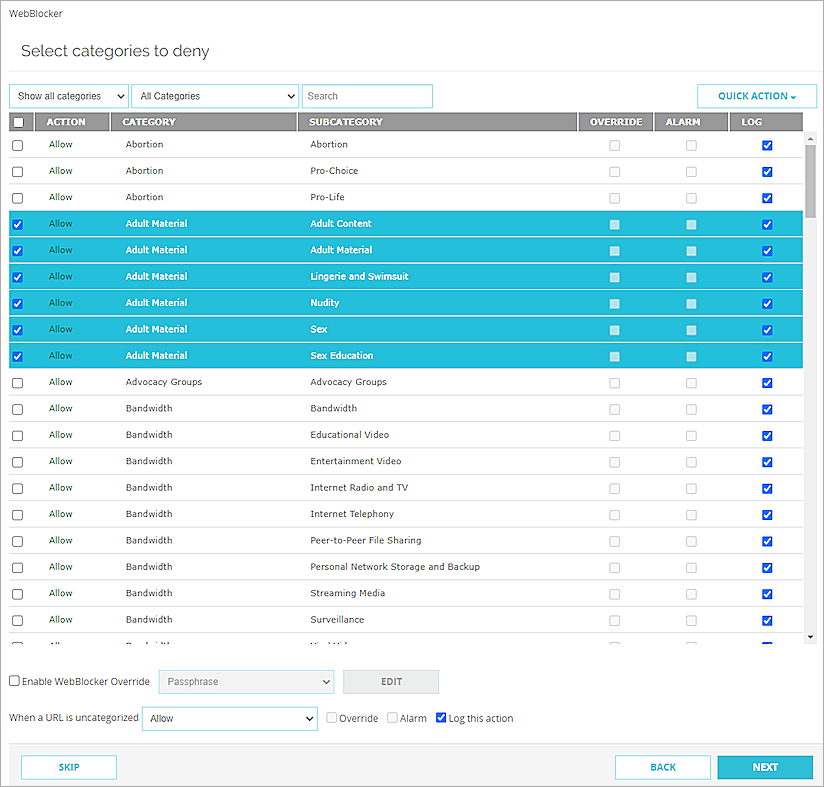Viewport: 824px width, 787px height.
Task: Open the Passphrase selection dropdown
Action: point(246,681)
